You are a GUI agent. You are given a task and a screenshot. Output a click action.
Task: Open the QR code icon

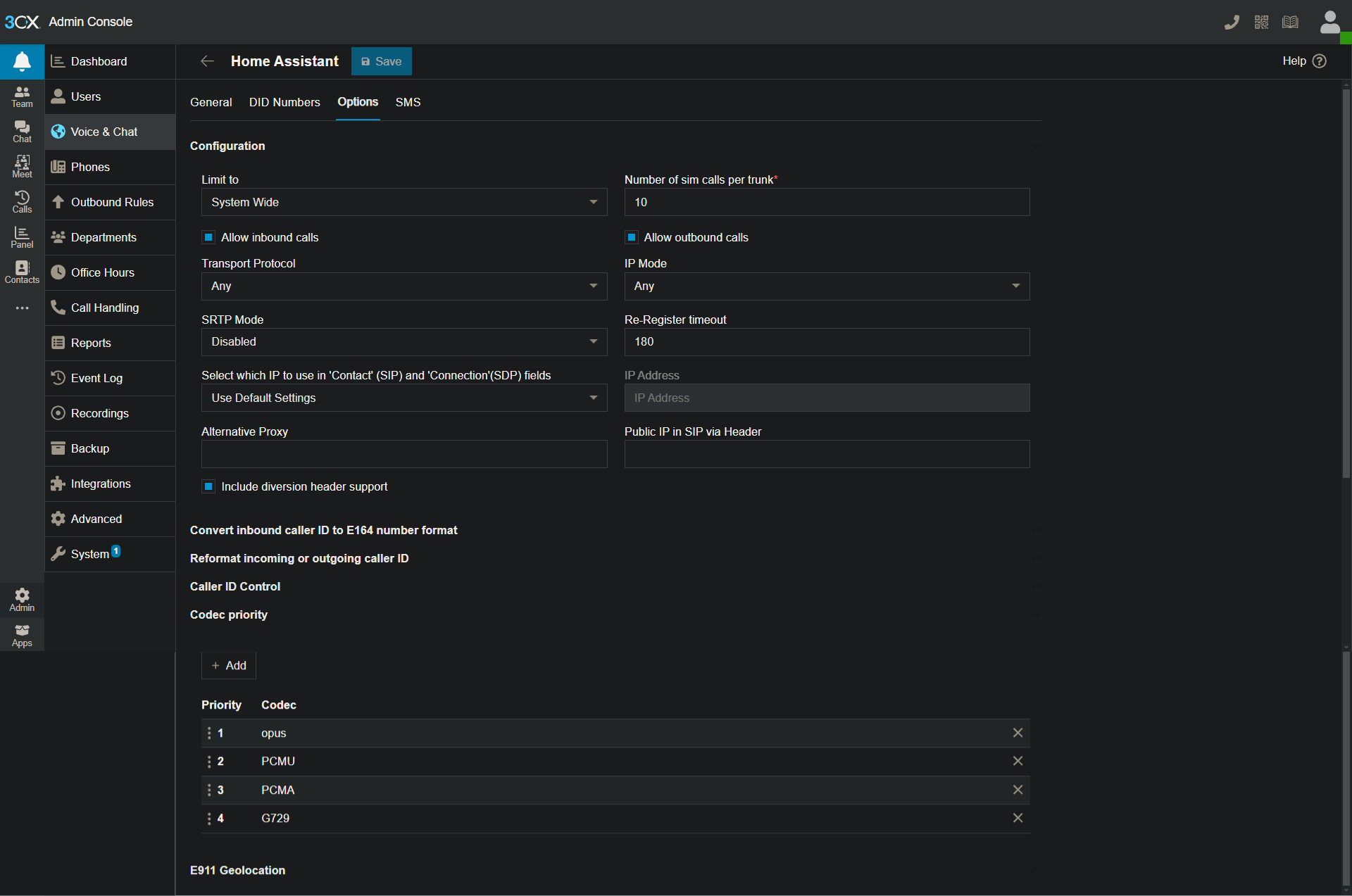[1261, 23]
